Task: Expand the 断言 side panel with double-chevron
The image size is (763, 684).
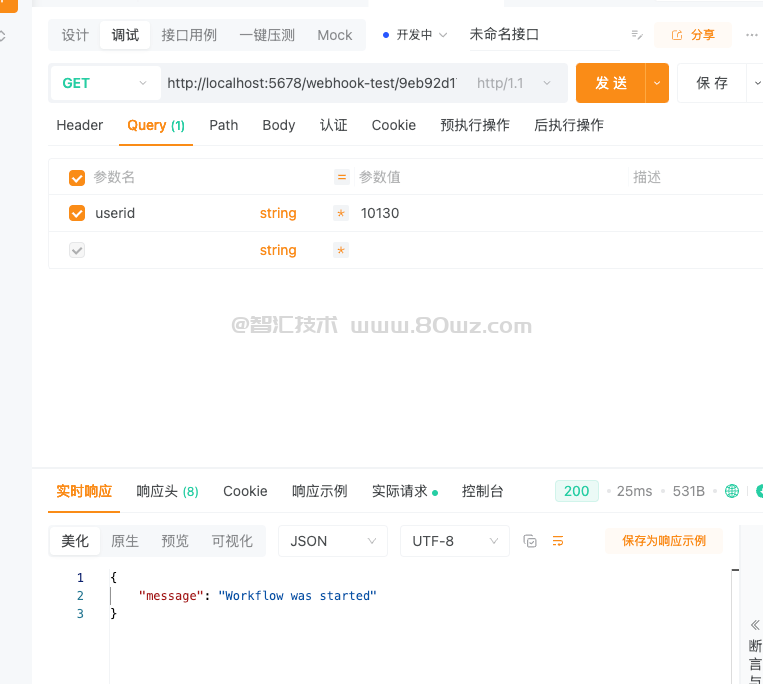Action: click(x=755, y=624)
